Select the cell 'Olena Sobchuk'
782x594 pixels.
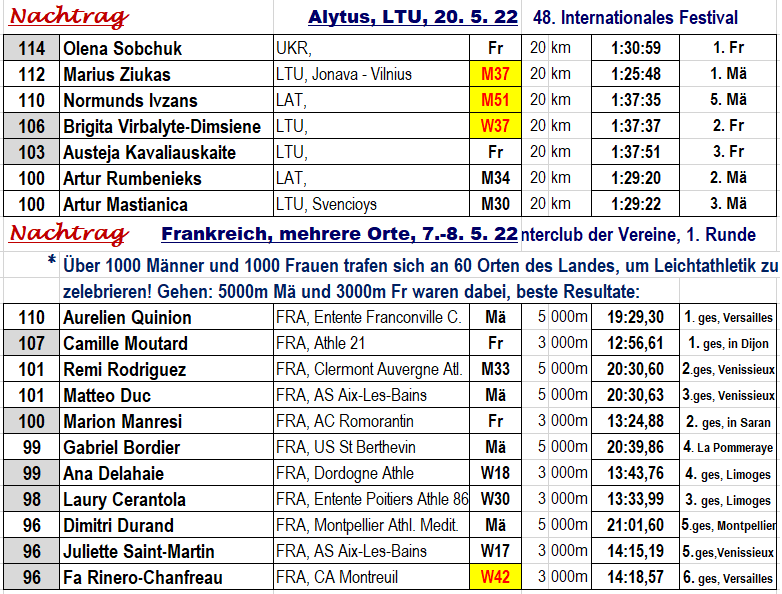click(166, 48)
